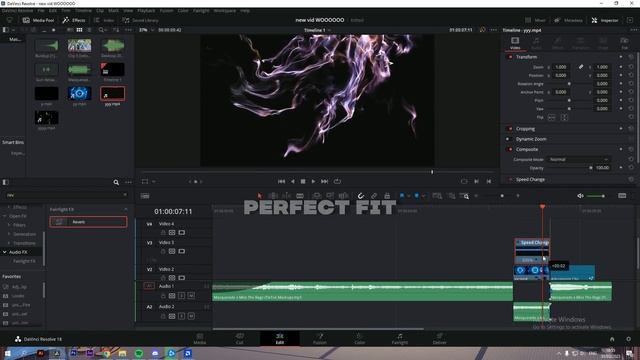The height and width of the screenshot is (360, 640).
Task: Select the Speed Change clip on Video 3
Action: pos(532,251)
